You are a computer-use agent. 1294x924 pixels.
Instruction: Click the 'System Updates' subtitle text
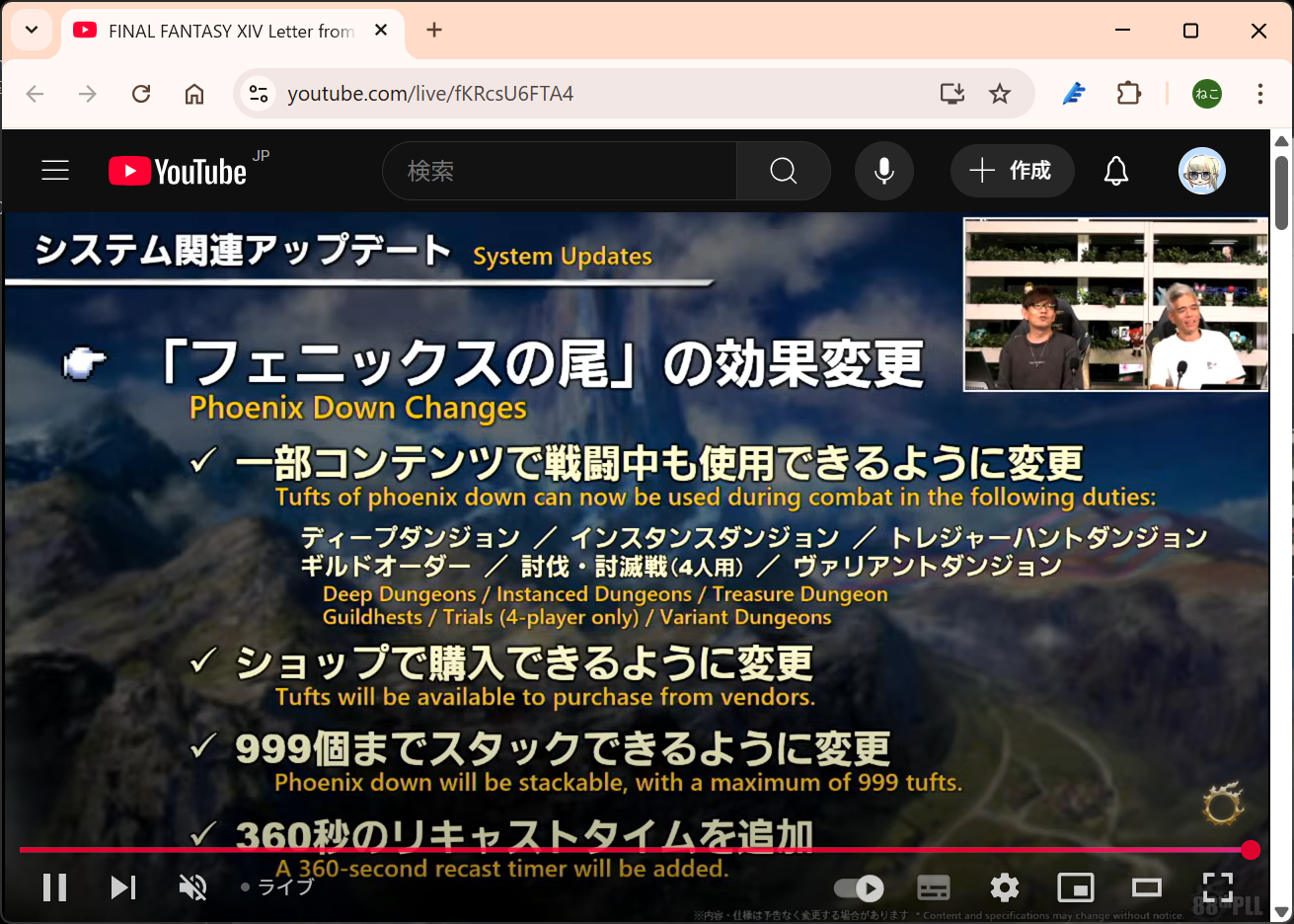point(563,257)
